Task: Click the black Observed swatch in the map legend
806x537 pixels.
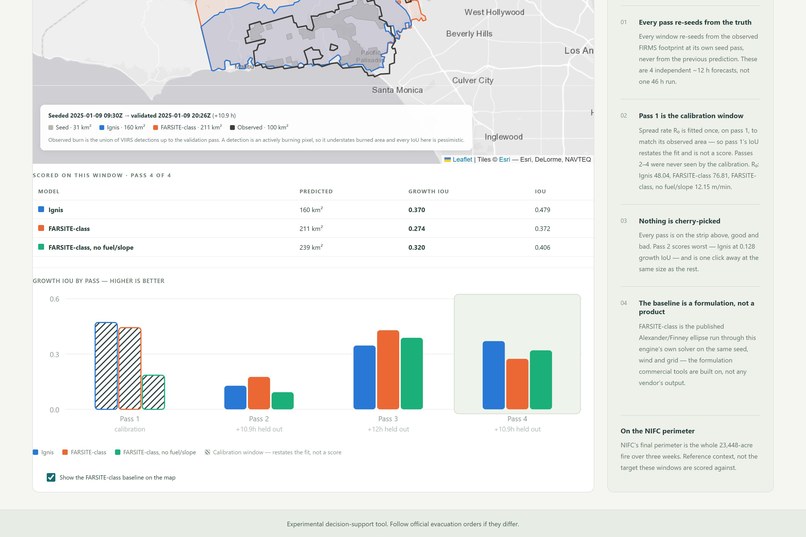Action: pyautogui.click(x=232, y=127)
